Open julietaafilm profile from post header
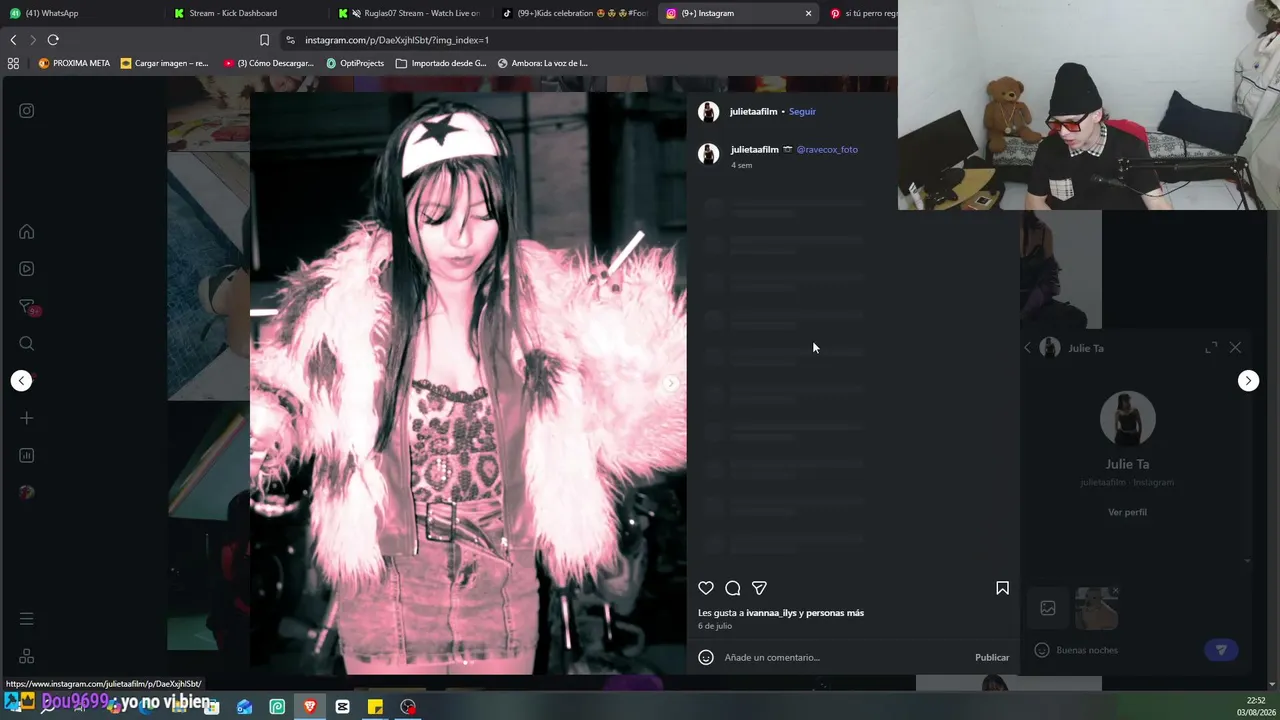 pos(753,112)
